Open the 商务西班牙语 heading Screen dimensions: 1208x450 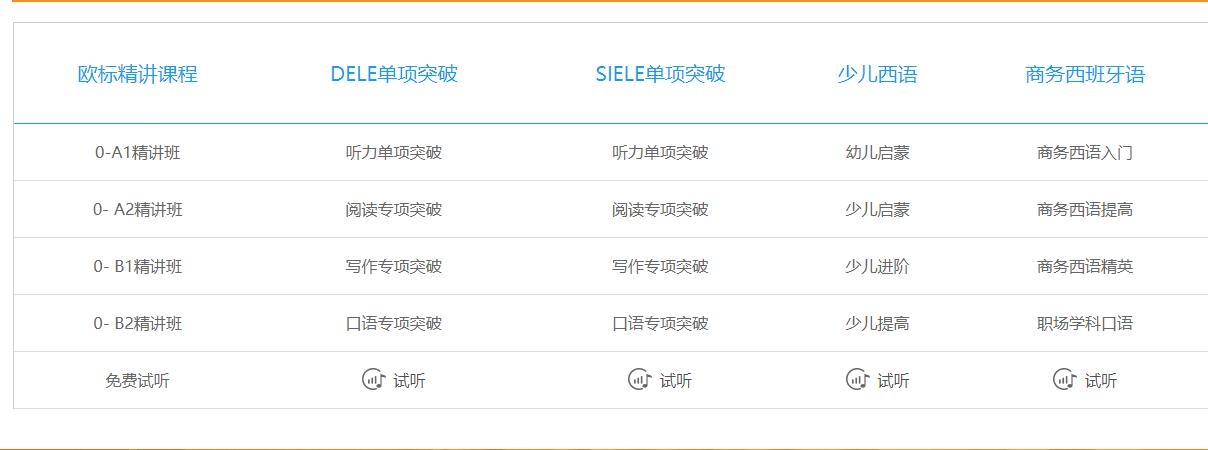click(1085, 74)
